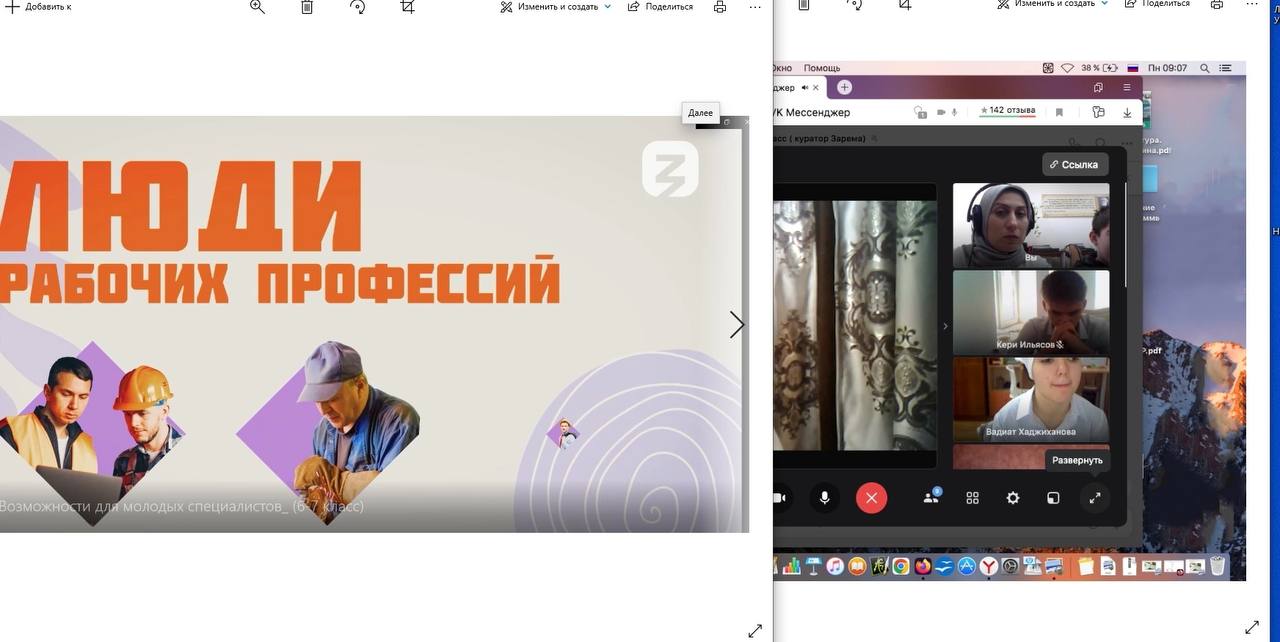This screenshot has width=1280, height=642.
Task: Open a new browser tab with the plus button
Action: tap(844, 88)
